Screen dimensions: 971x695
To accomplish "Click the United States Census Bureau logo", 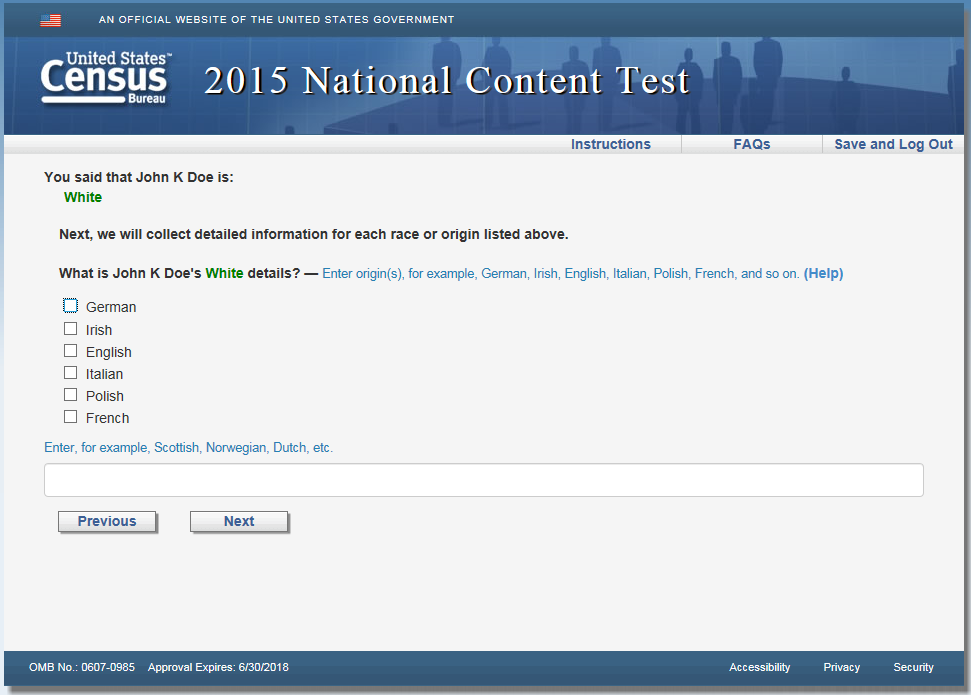I will (105, 79).
